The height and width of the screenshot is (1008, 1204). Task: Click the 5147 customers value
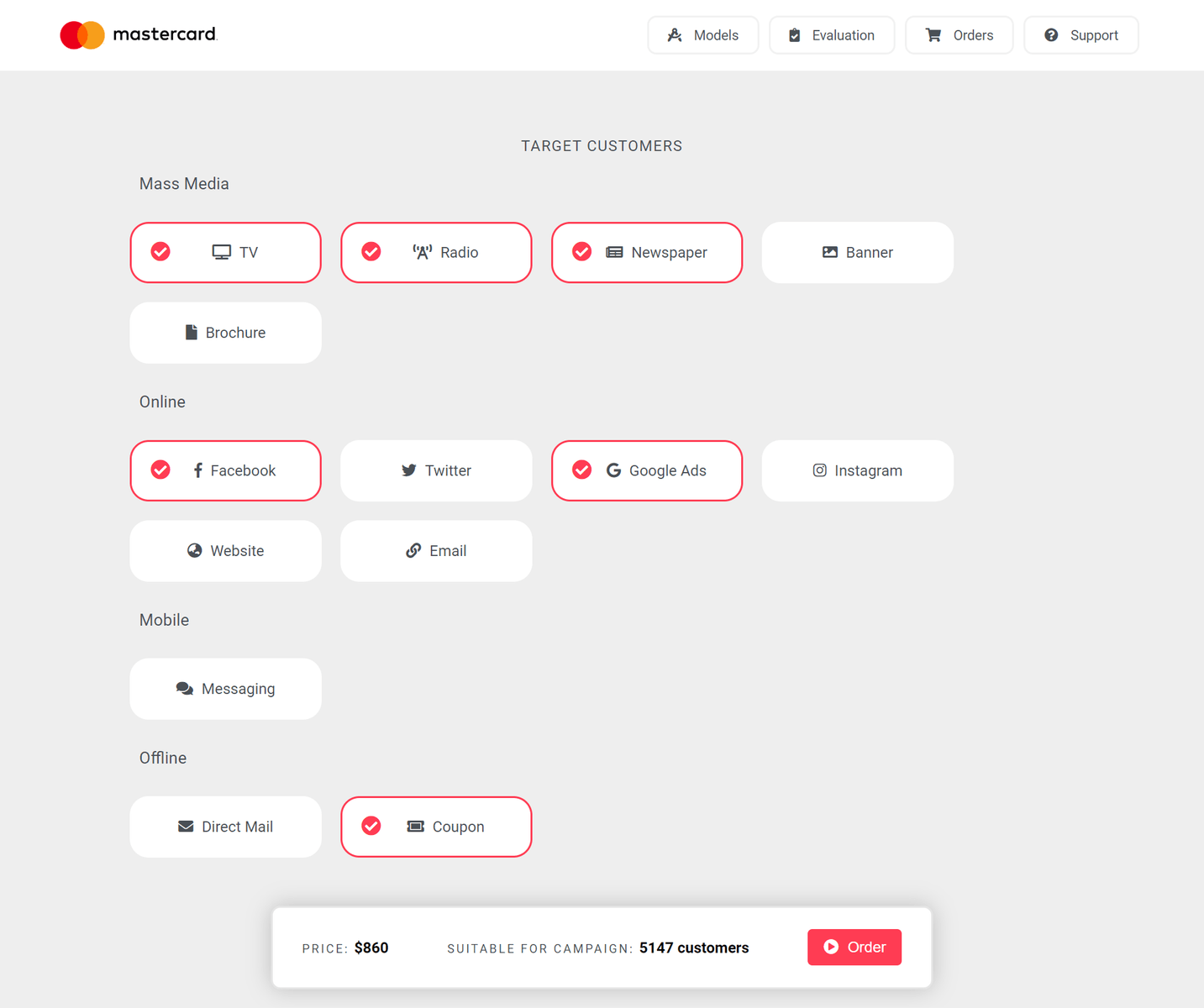pos(694,948)
